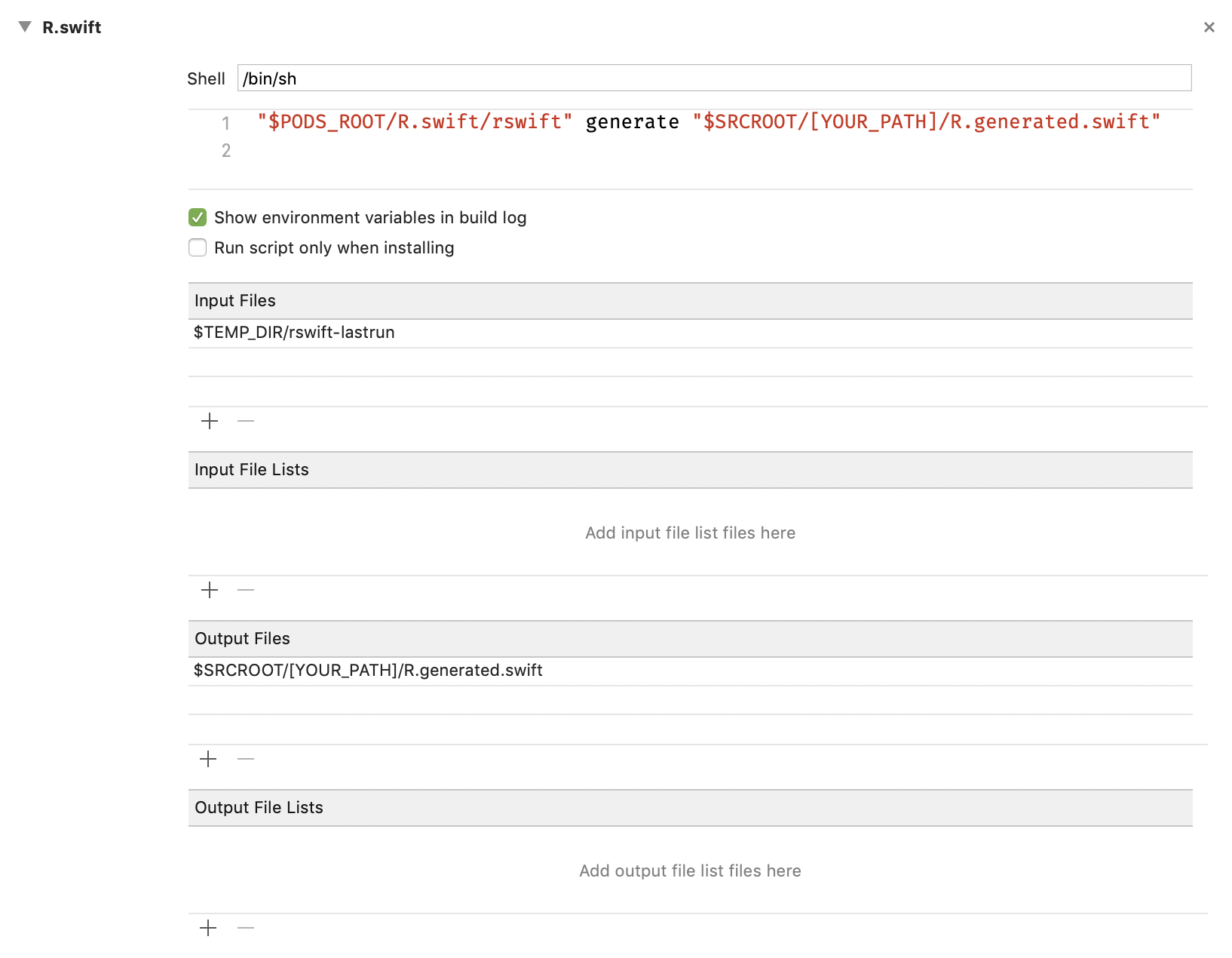Add a new Output Files entry
Viewport: 1232px width, 958px height.
208,759
